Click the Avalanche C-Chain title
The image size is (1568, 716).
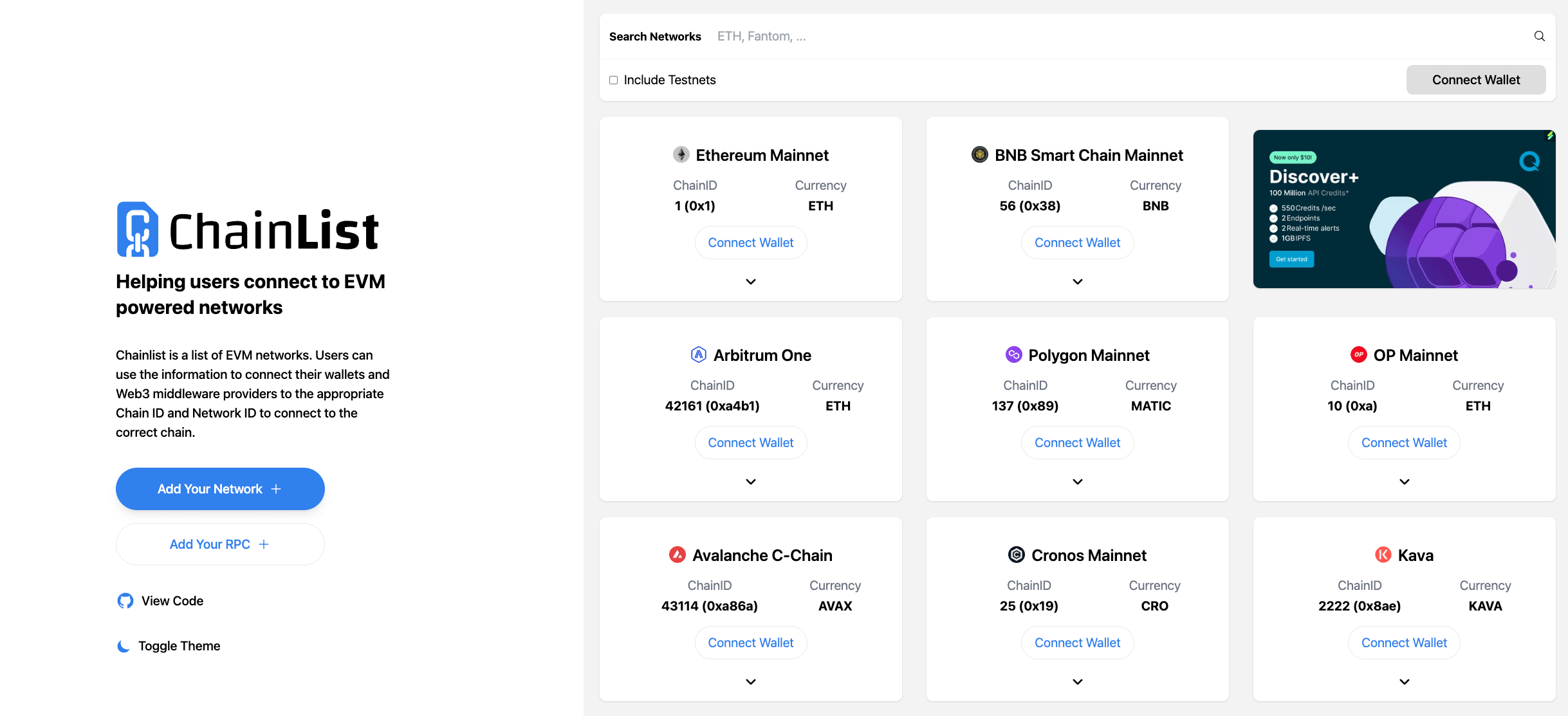coord(762,555)
